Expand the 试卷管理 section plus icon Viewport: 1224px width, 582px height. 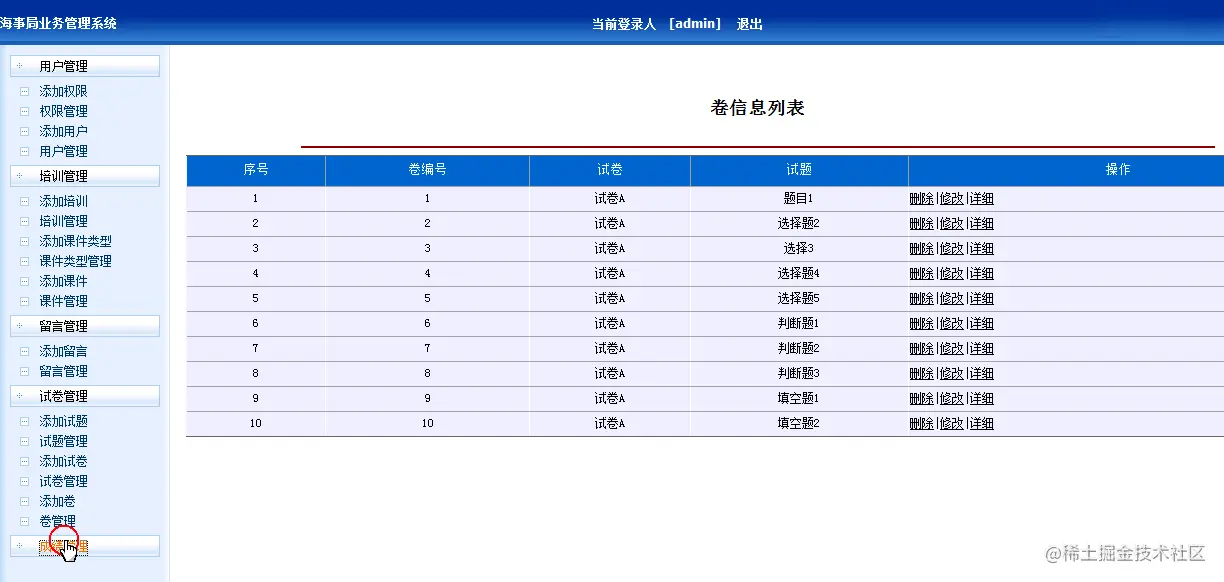point(17,396)
